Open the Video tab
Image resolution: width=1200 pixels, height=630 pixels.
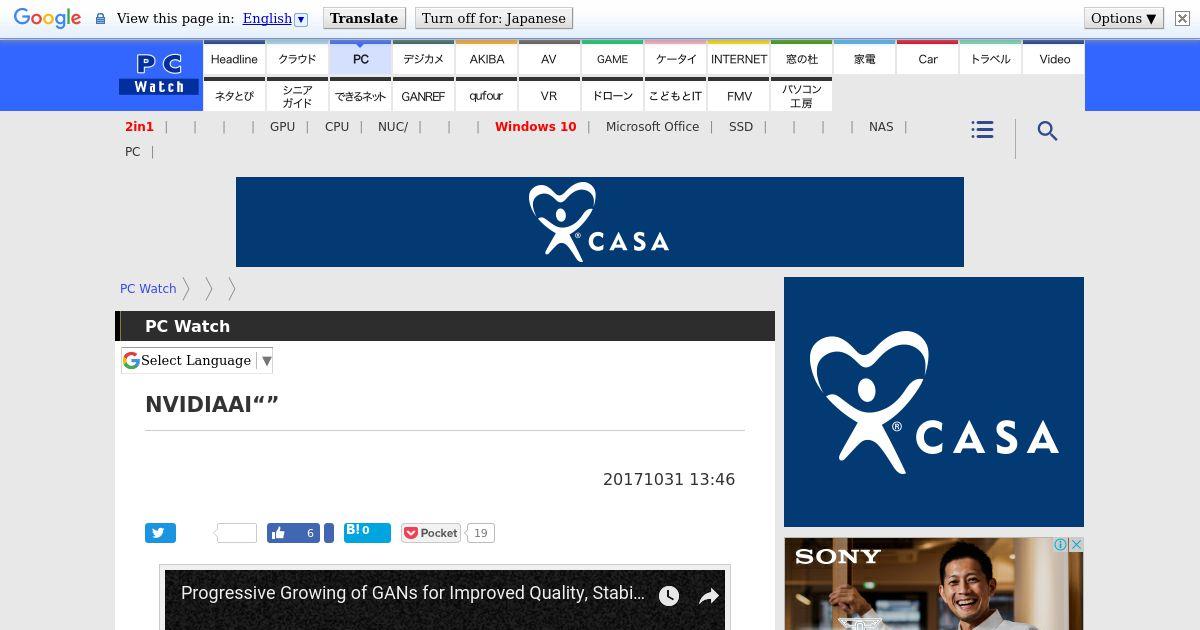click(1054, 58)
